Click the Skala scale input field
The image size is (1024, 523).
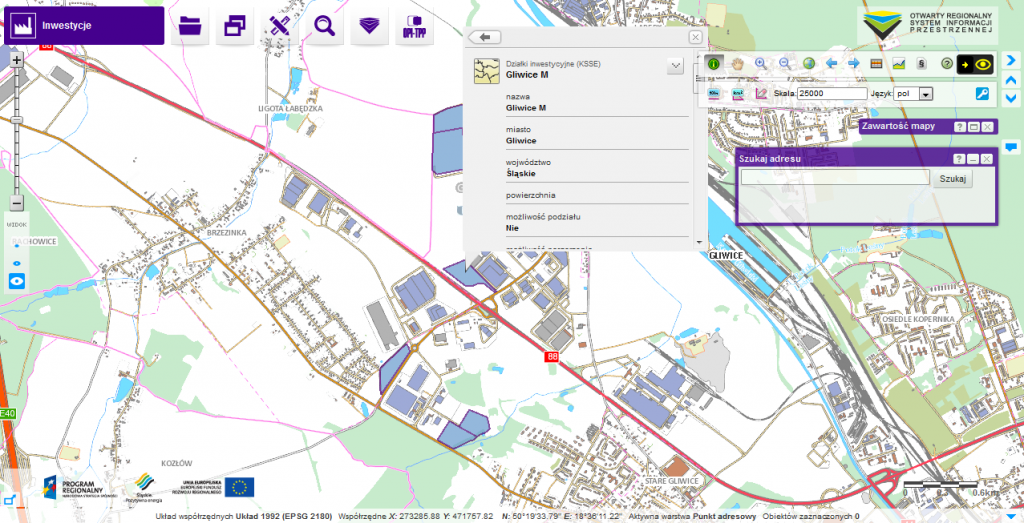coord(832,93)
